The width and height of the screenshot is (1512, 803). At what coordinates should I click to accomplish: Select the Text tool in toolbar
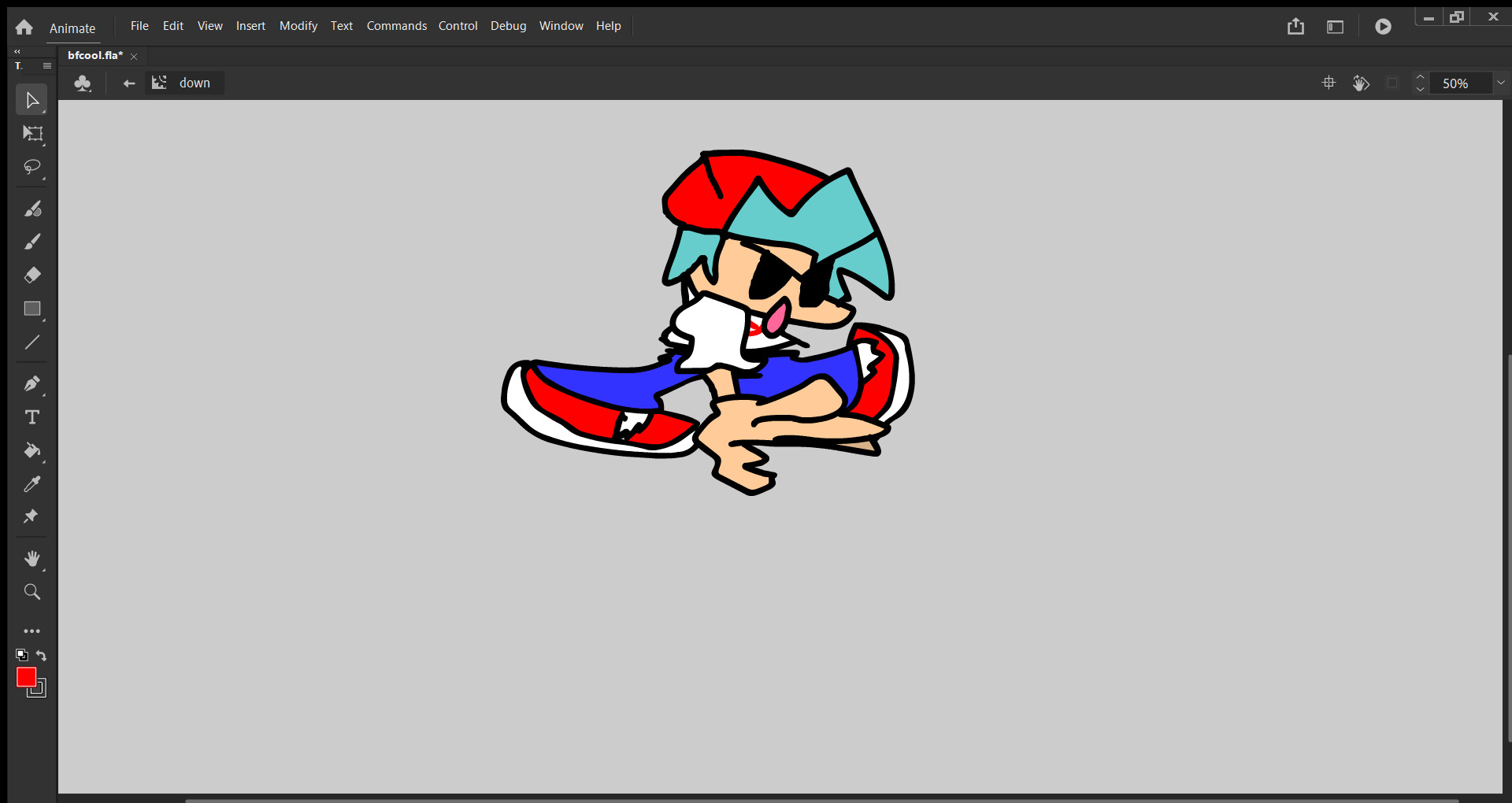pos(31,417)
